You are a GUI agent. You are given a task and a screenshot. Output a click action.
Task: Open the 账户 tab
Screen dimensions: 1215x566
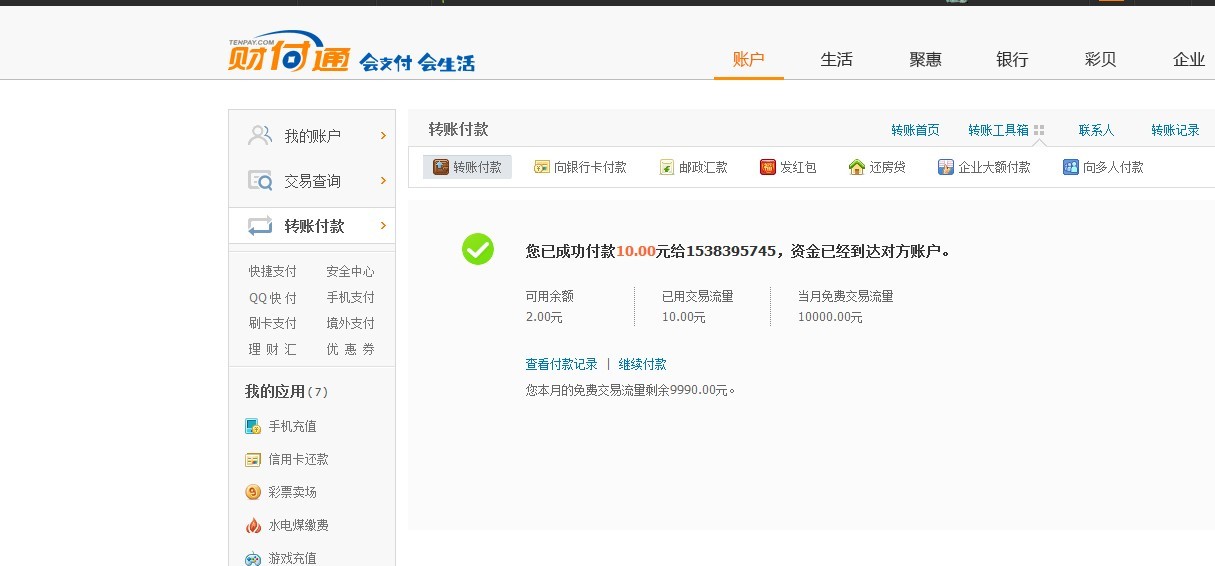[749, 59]
